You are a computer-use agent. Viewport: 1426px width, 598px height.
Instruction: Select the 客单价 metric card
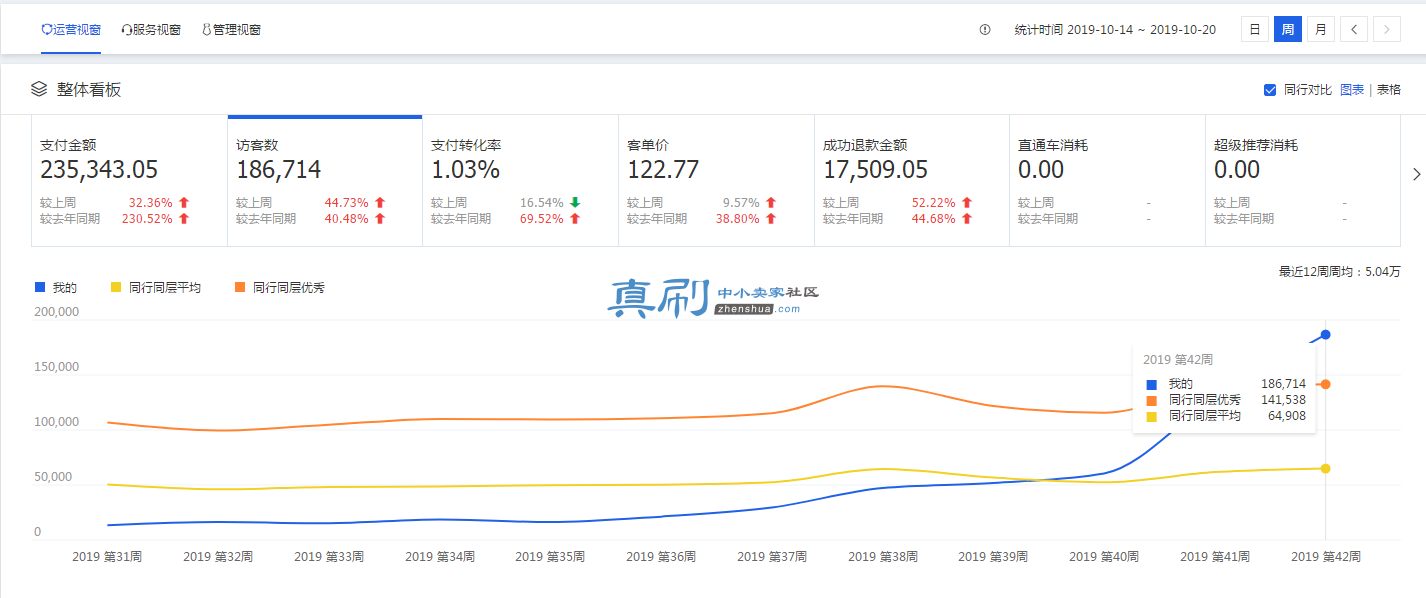click(x=716, y=181)
